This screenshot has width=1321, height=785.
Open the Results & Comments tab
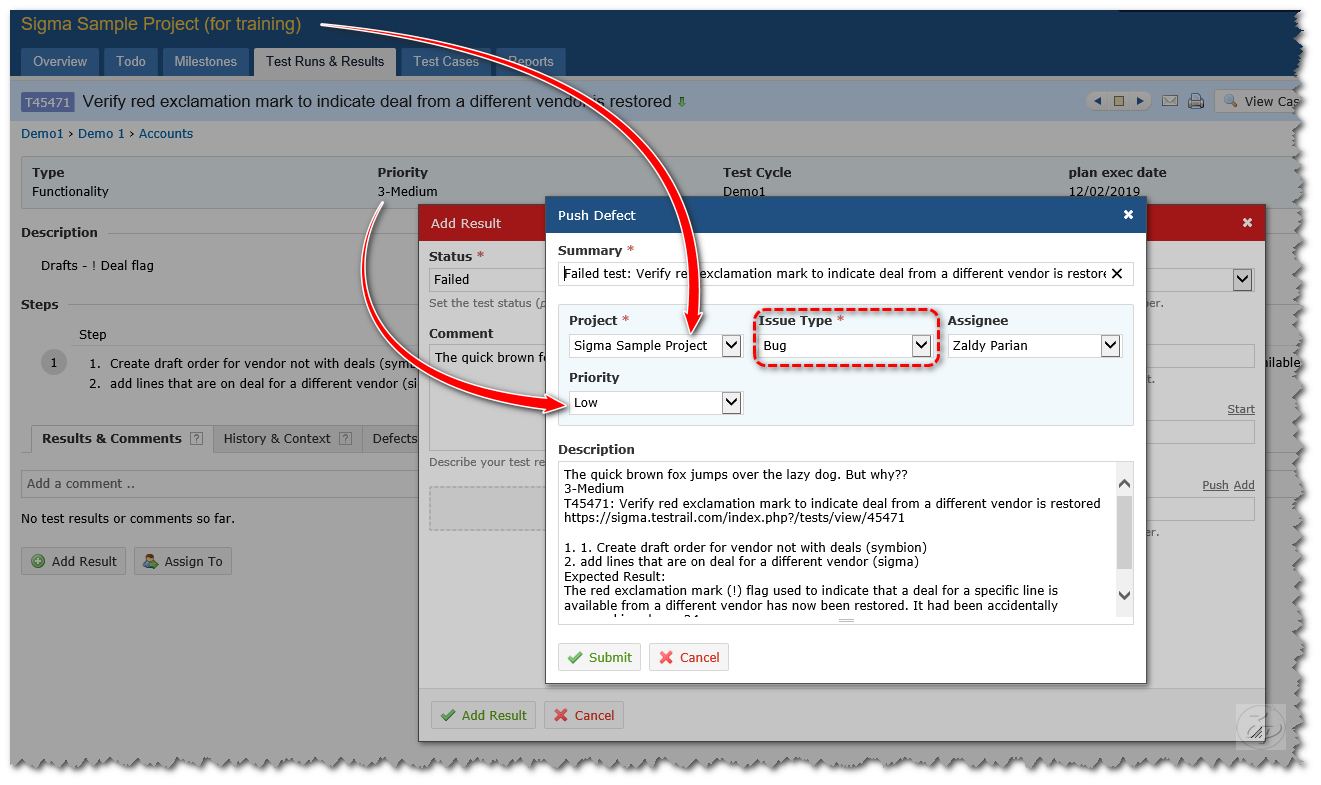122,438
